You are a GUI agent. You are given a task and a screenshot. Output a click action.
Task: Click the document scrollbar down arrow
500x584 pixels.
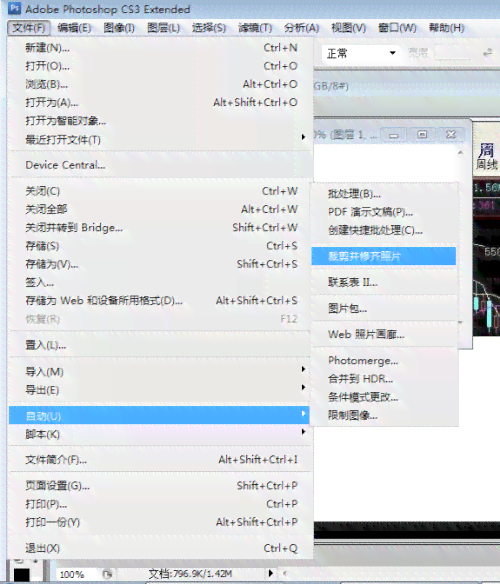click(x=461, y=323)
